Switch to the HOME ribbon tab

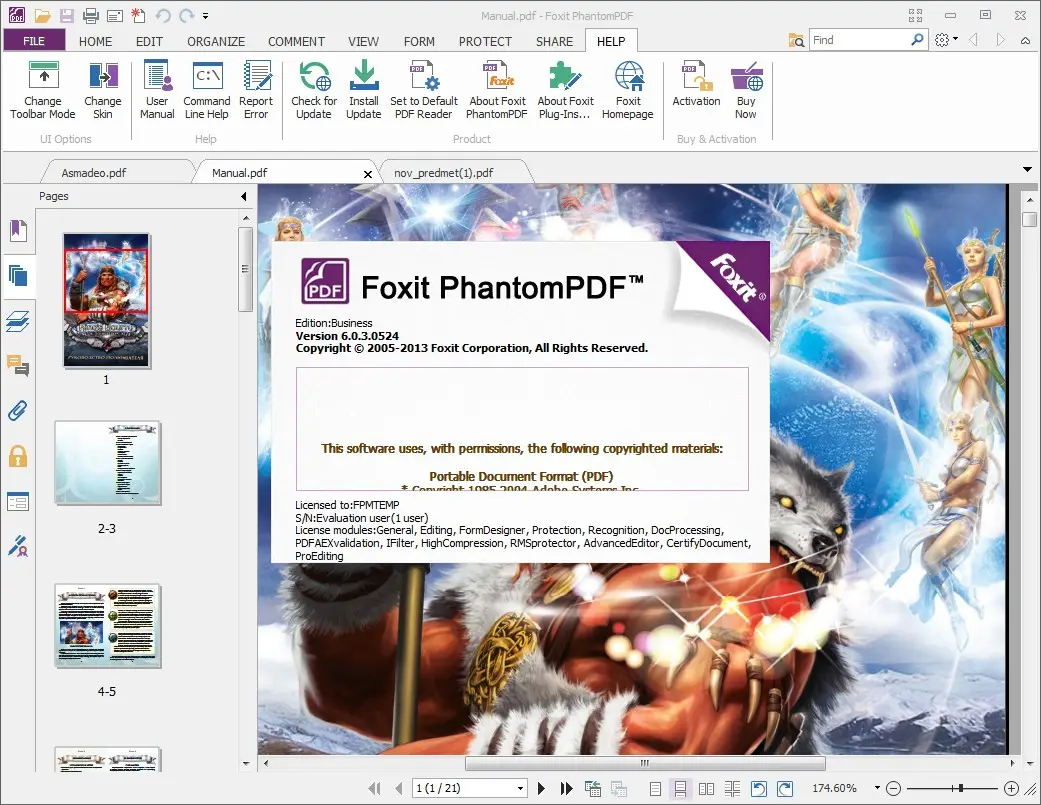[96, 41]
